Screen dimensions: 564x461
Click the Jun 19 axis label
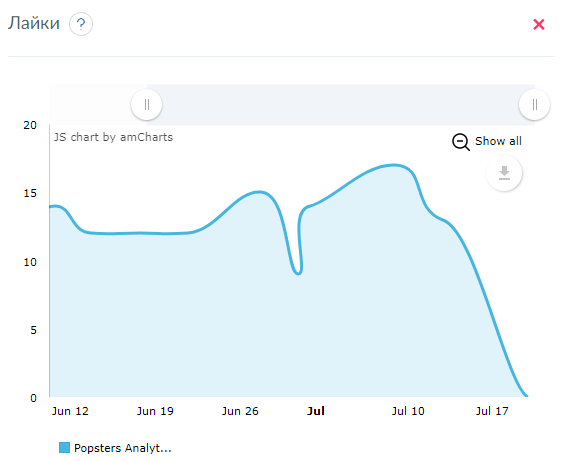click(x=155, y=411)
